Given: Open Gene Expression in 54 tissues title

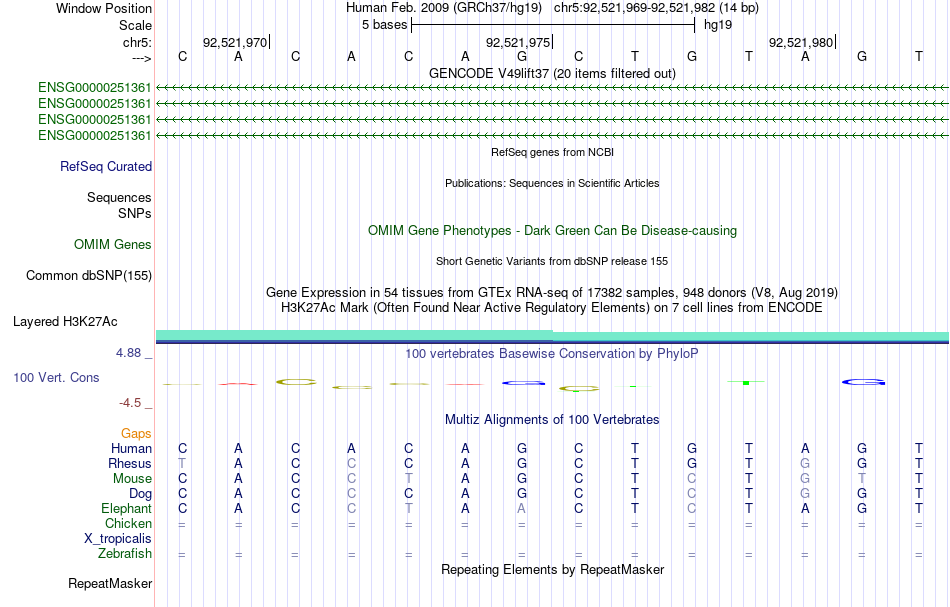Looking at the screenshot, I should pyautogui.click(x=552, y=293).
